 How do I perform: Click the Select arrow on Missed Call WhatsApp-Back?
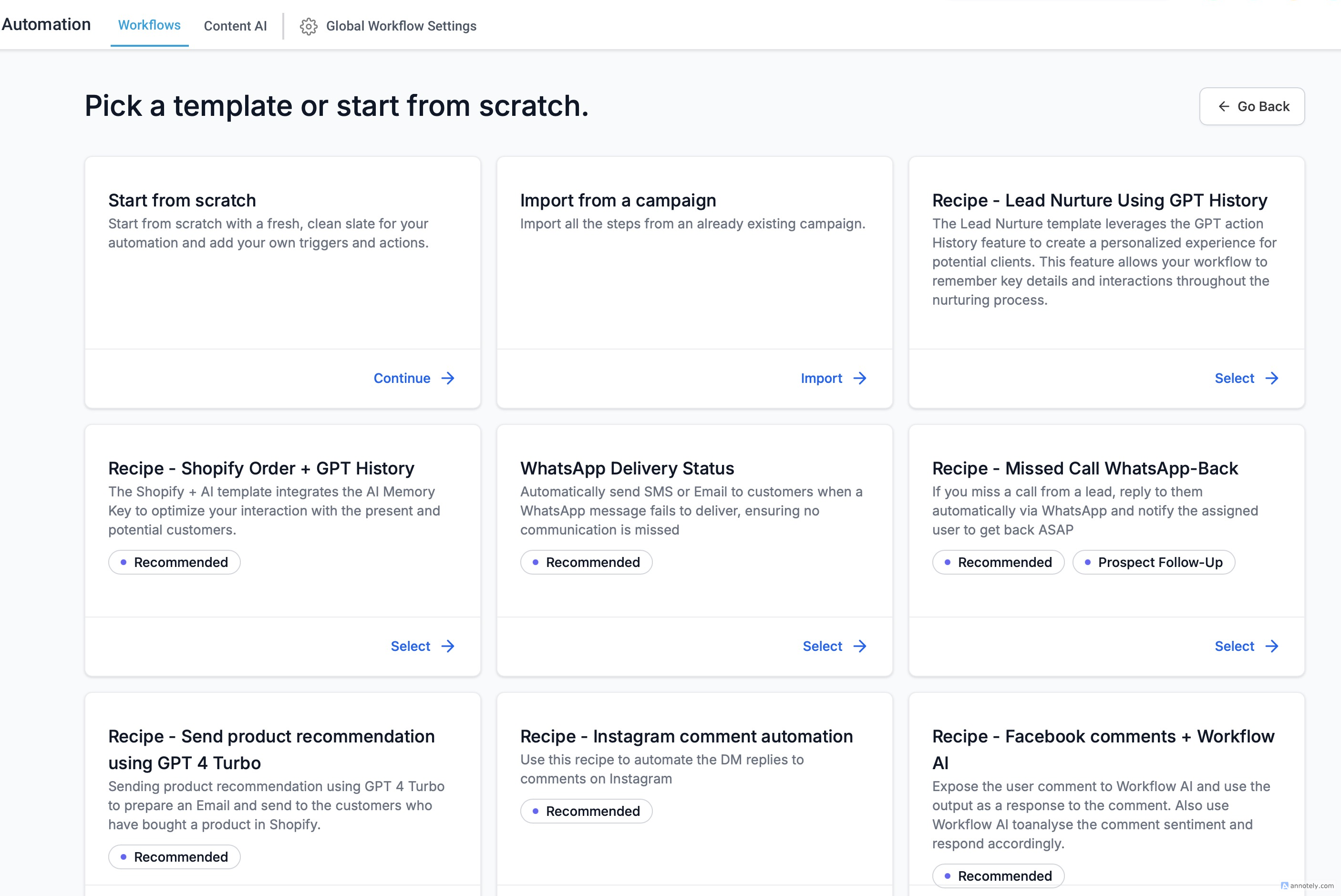coord(1272,646)
